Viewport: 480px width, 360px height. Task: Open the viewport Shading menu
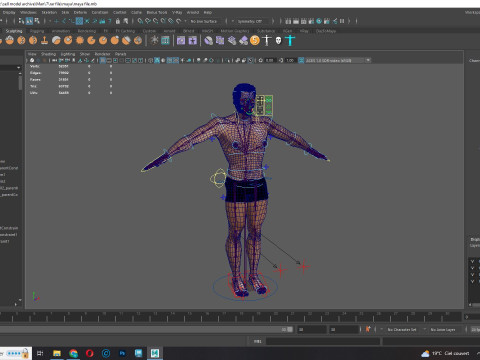click(48, 54)
